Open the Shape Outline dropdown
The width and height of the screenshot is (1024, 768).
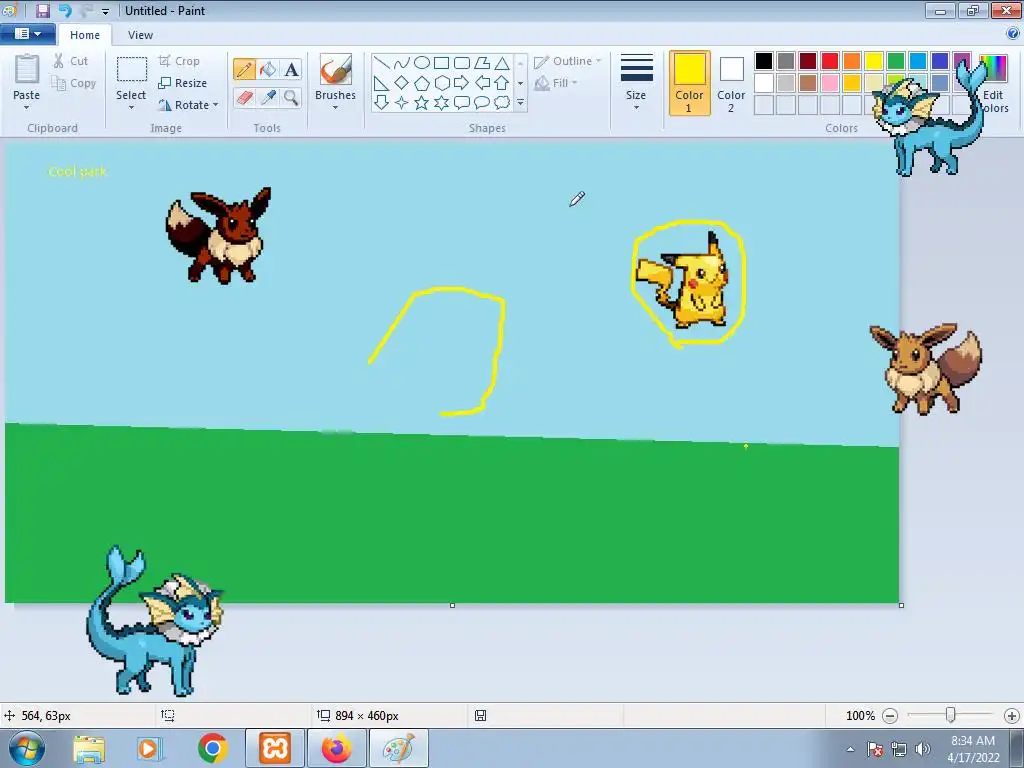567,61
